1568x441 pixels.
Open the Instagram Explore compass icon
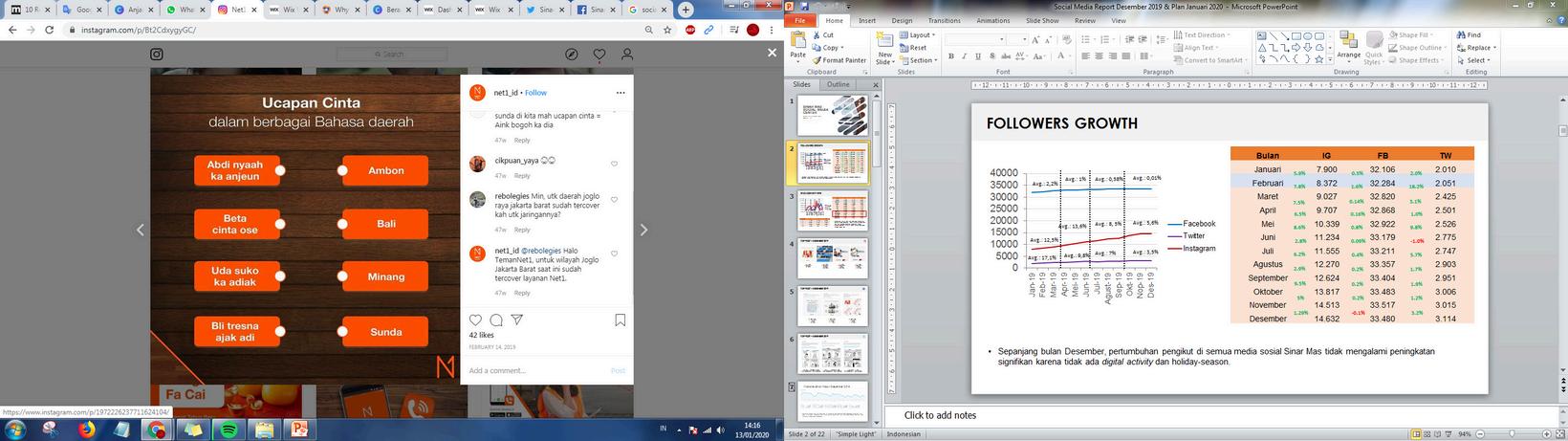point(572,55)
